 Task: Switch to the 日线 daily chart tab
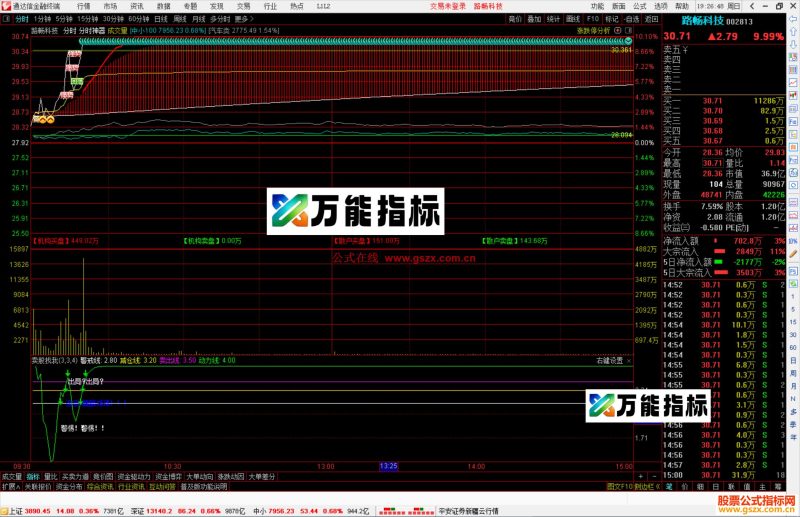coord(161,19)
